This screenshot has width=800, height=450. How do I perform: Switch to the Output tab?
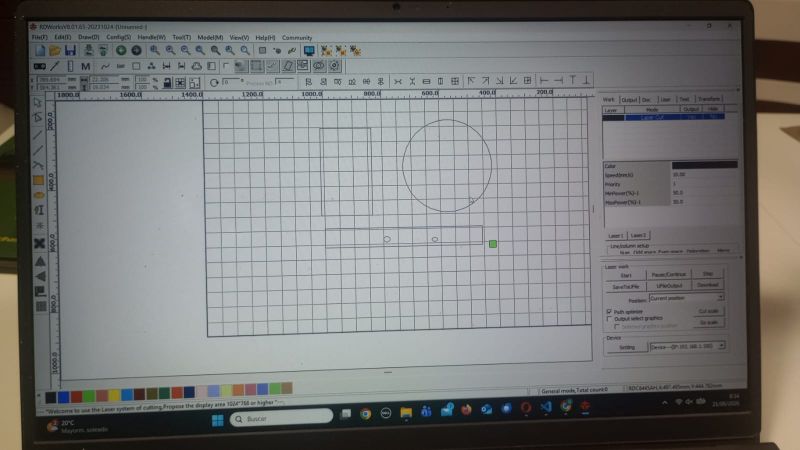(x=629, y=99)
